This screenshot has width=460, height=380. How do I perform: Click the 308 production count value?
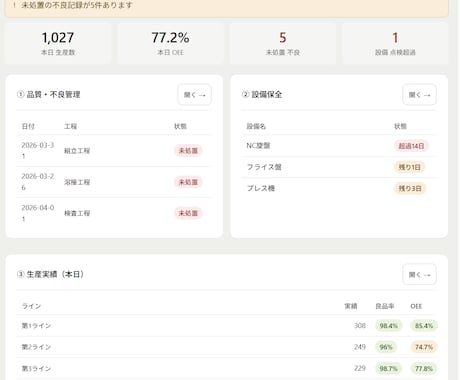[360, 326]
